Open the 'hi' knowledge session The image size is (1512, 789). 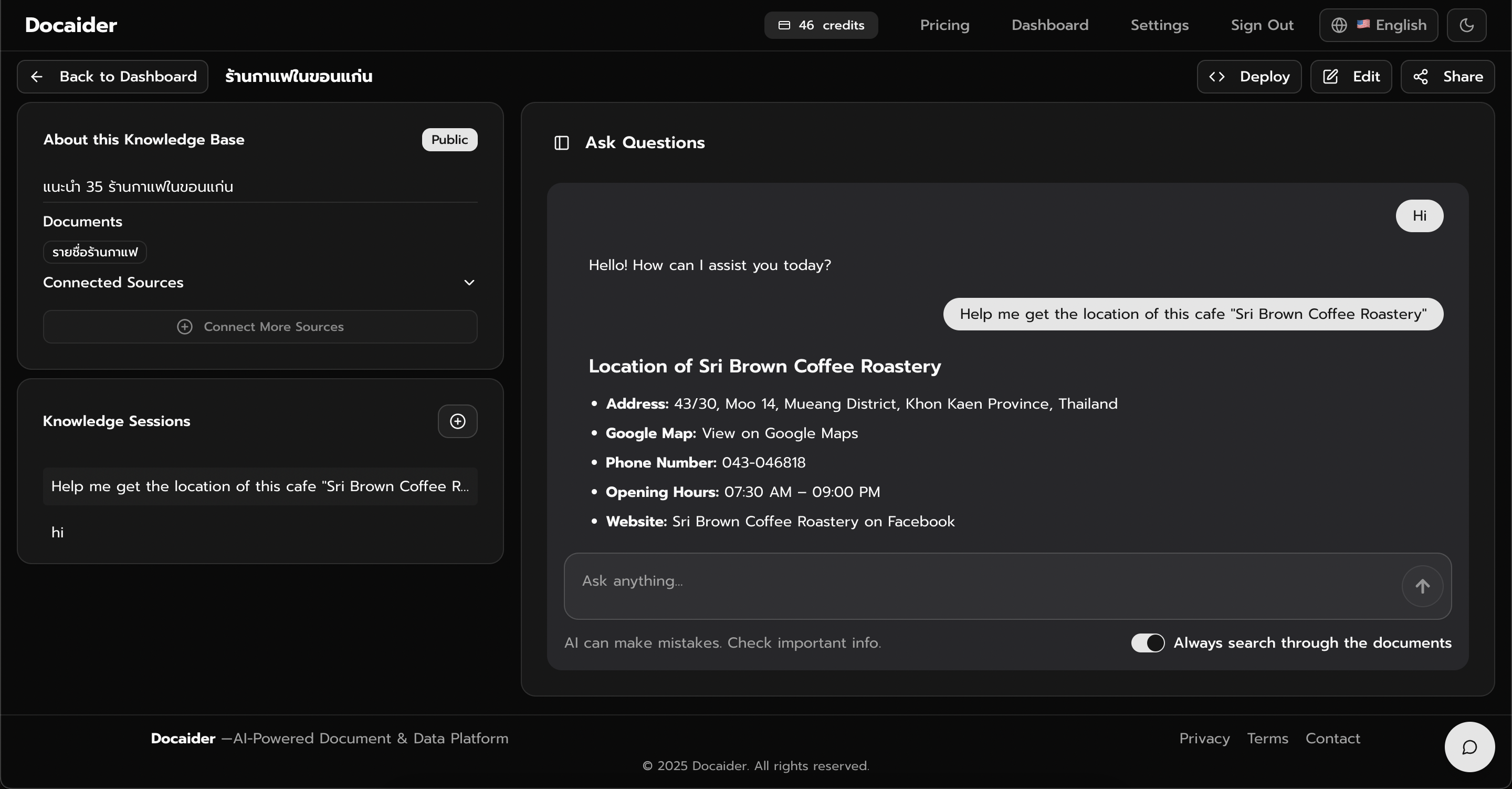58,532
